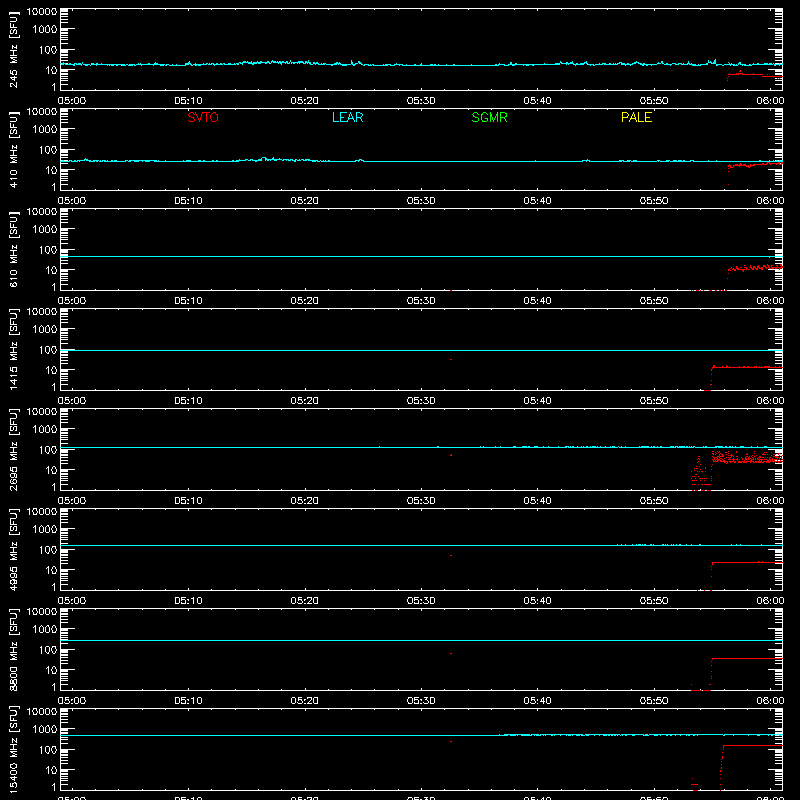This screenshot has height=800, width=800.
Task: Click 05:40 label under the 410 MHz plot
Action: 537,201
